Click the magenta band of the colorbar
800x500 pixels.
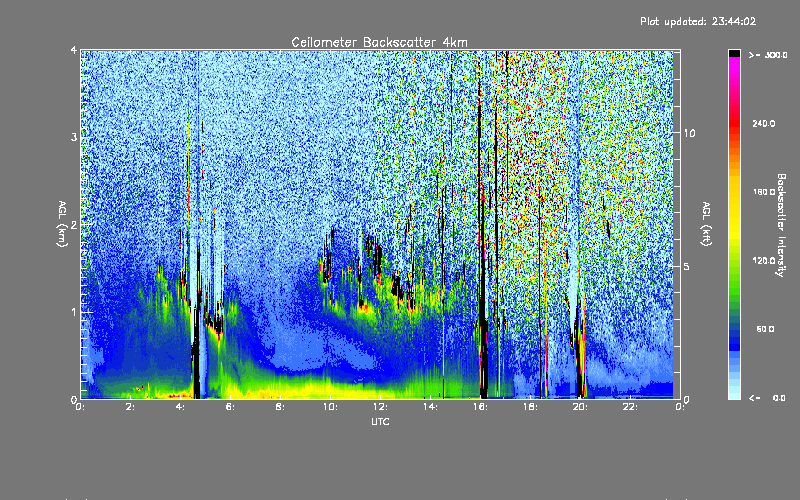coord(734,66)
